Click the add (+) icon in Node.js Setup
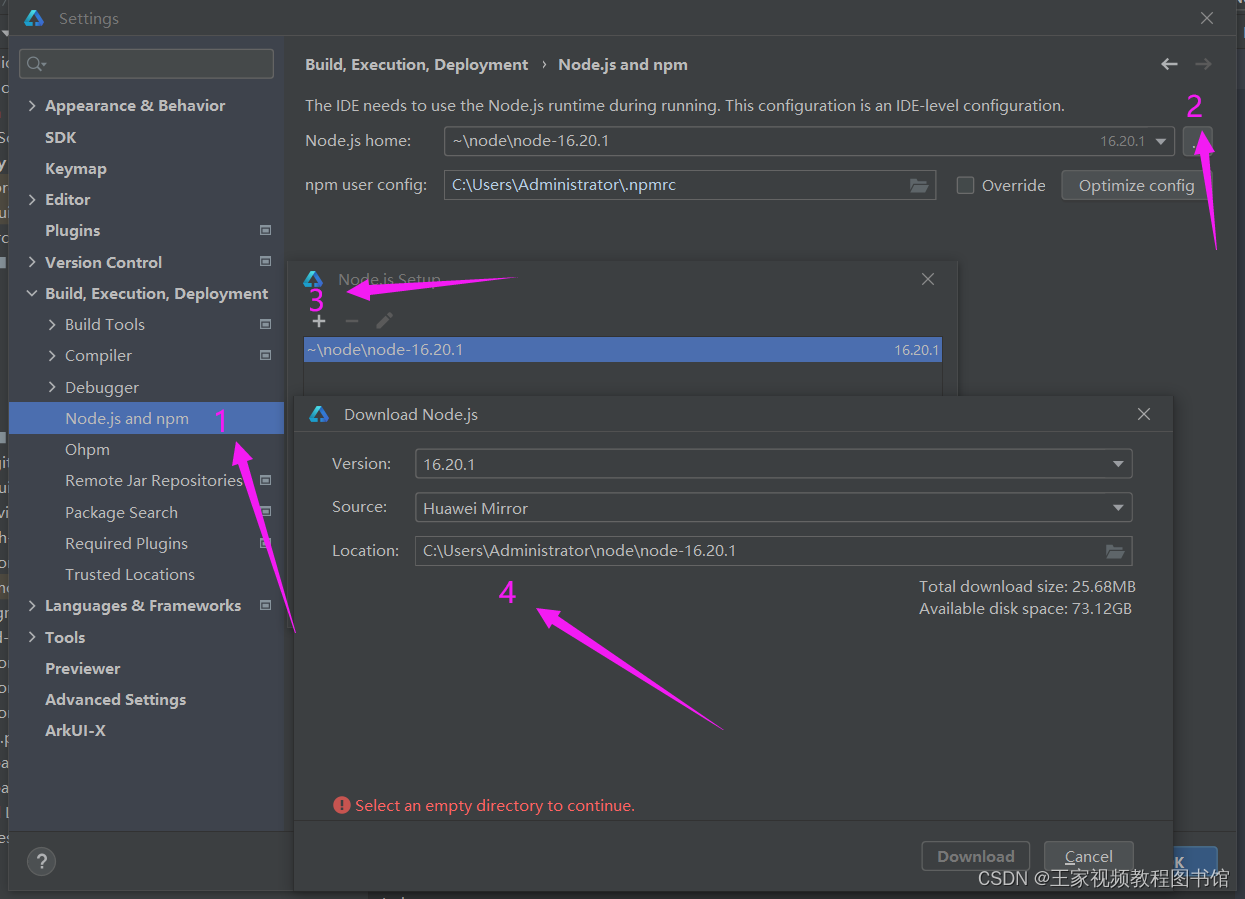Viewport: 1245px width, 899px height. [319, 321]
